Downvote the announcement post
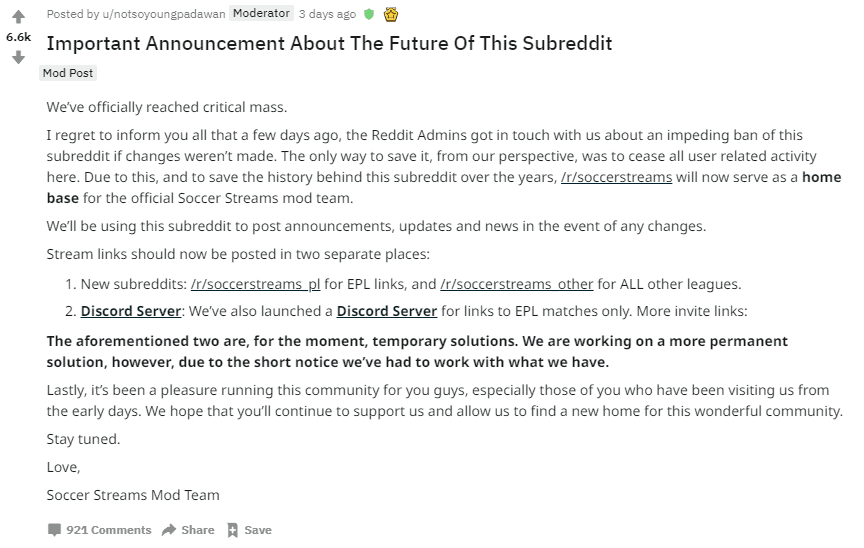This screenshot has height=548, width=864. [18, 58]
